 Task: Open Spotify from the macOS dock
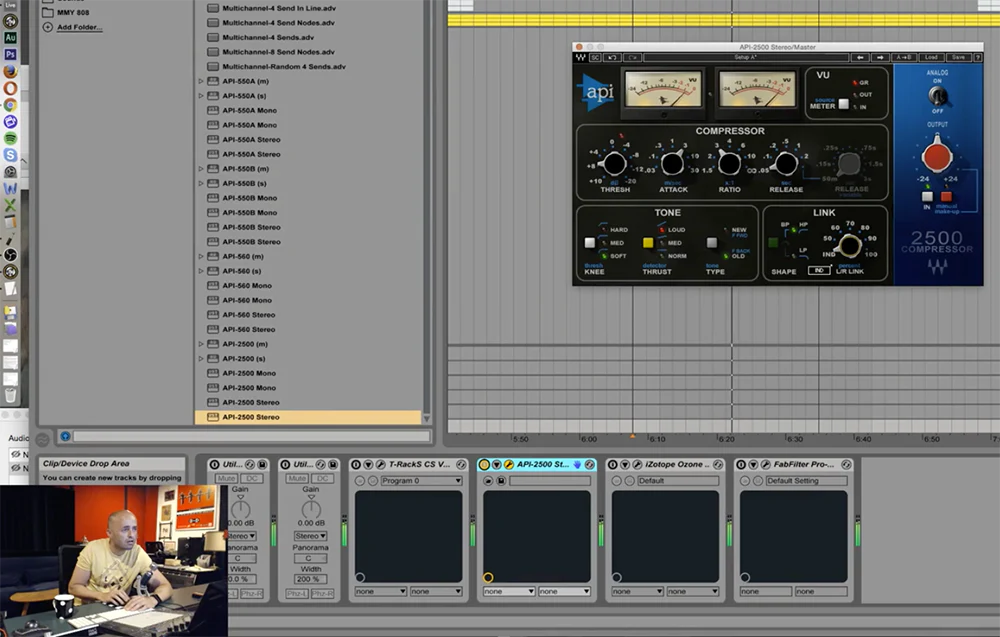point(10,138)
